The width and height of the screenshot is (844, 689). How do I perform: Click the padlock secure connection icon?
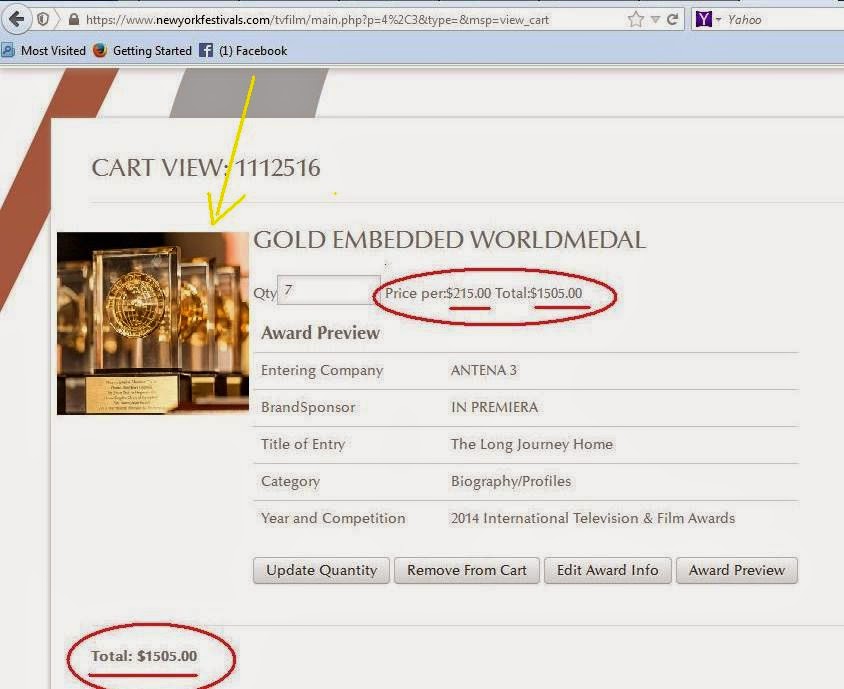73,19
